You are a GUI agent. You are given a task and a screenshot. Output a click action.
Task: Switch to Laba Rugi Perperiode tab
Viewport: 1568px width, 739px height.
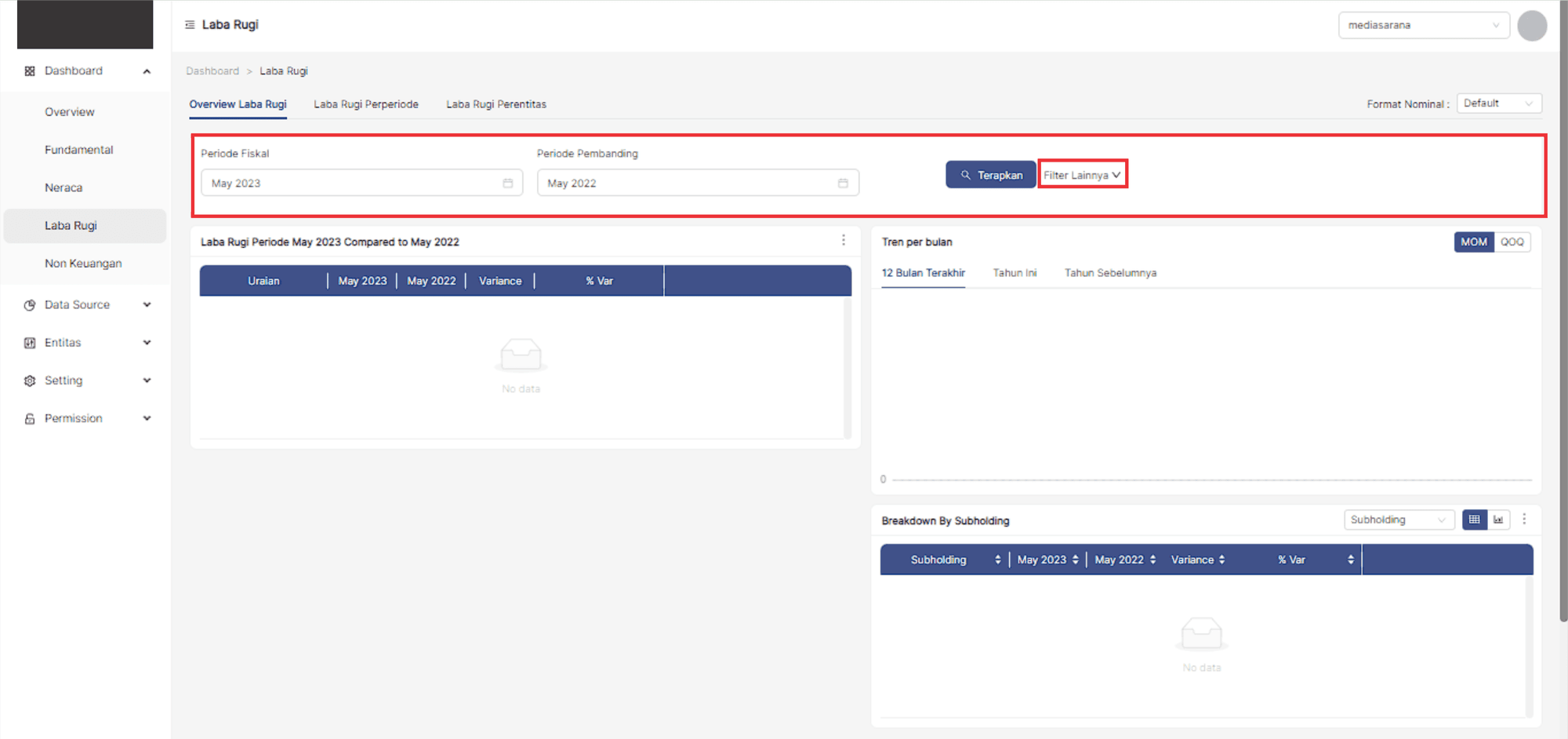tap(366, 104)
